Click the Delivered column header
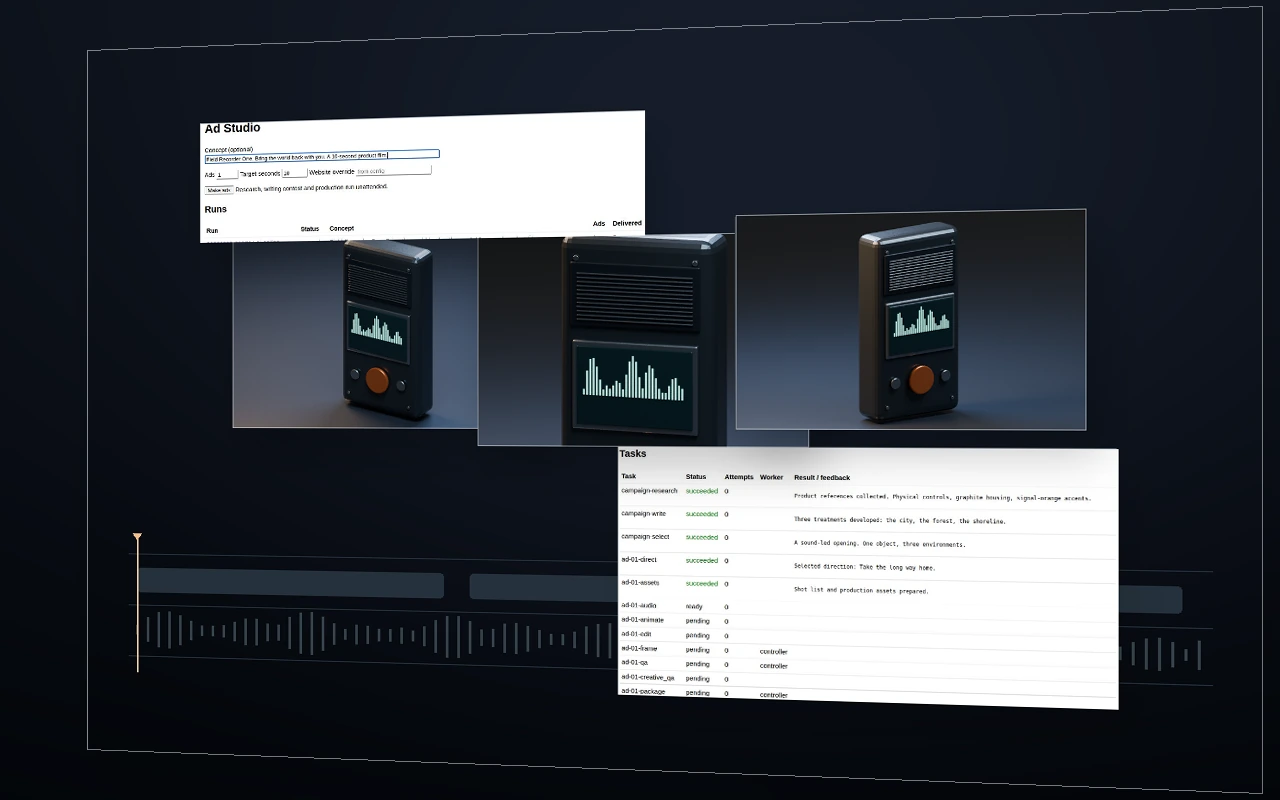1280x800 pixels. click(627, 224)
